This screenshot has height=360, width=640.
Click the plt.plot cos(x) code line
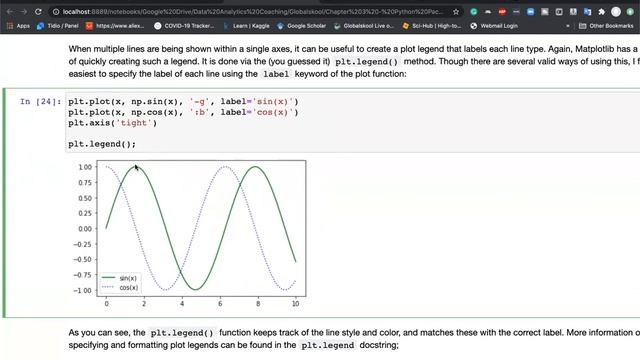pos(183,112)
